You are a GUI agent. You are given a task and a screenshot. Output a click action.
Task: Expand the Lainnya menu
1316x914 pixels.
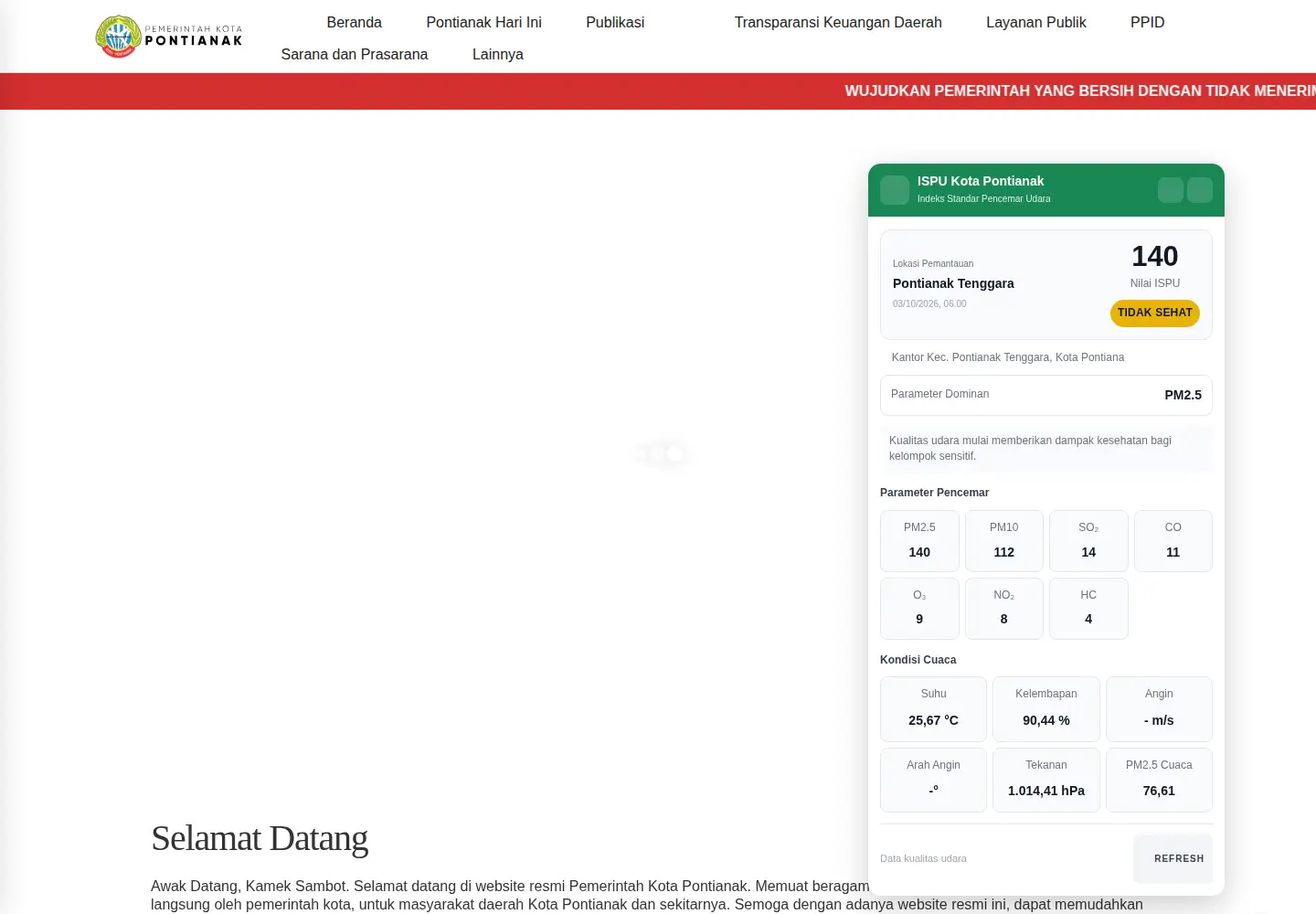click(x=498, y=54)
